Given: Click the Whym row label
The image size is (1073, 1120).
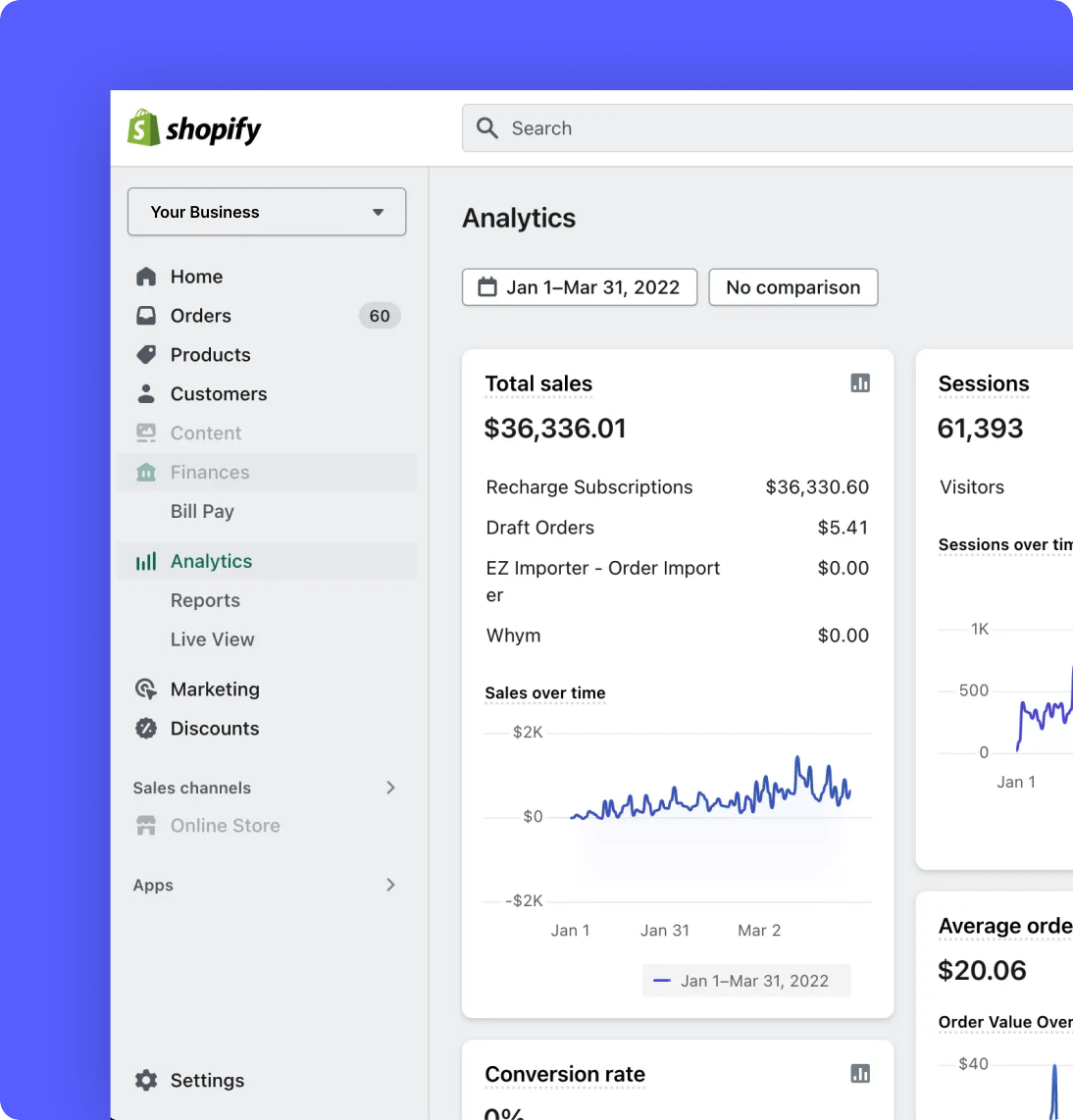Looking at the screenshot, I should 513,636.
